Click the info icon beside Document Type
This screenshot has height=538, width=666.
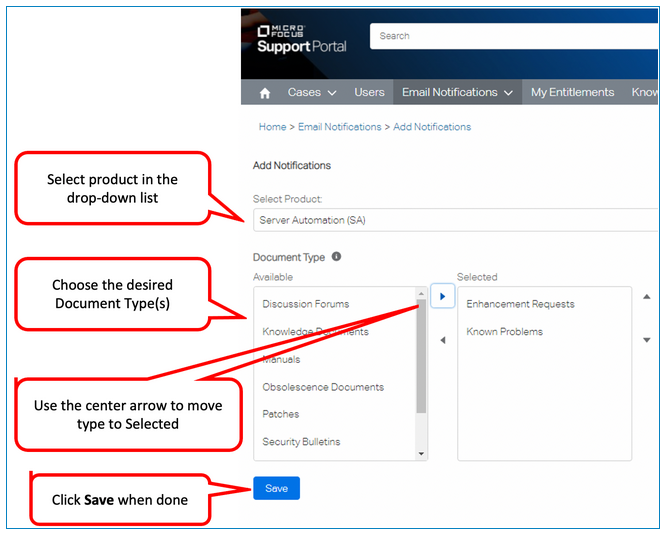336,256
